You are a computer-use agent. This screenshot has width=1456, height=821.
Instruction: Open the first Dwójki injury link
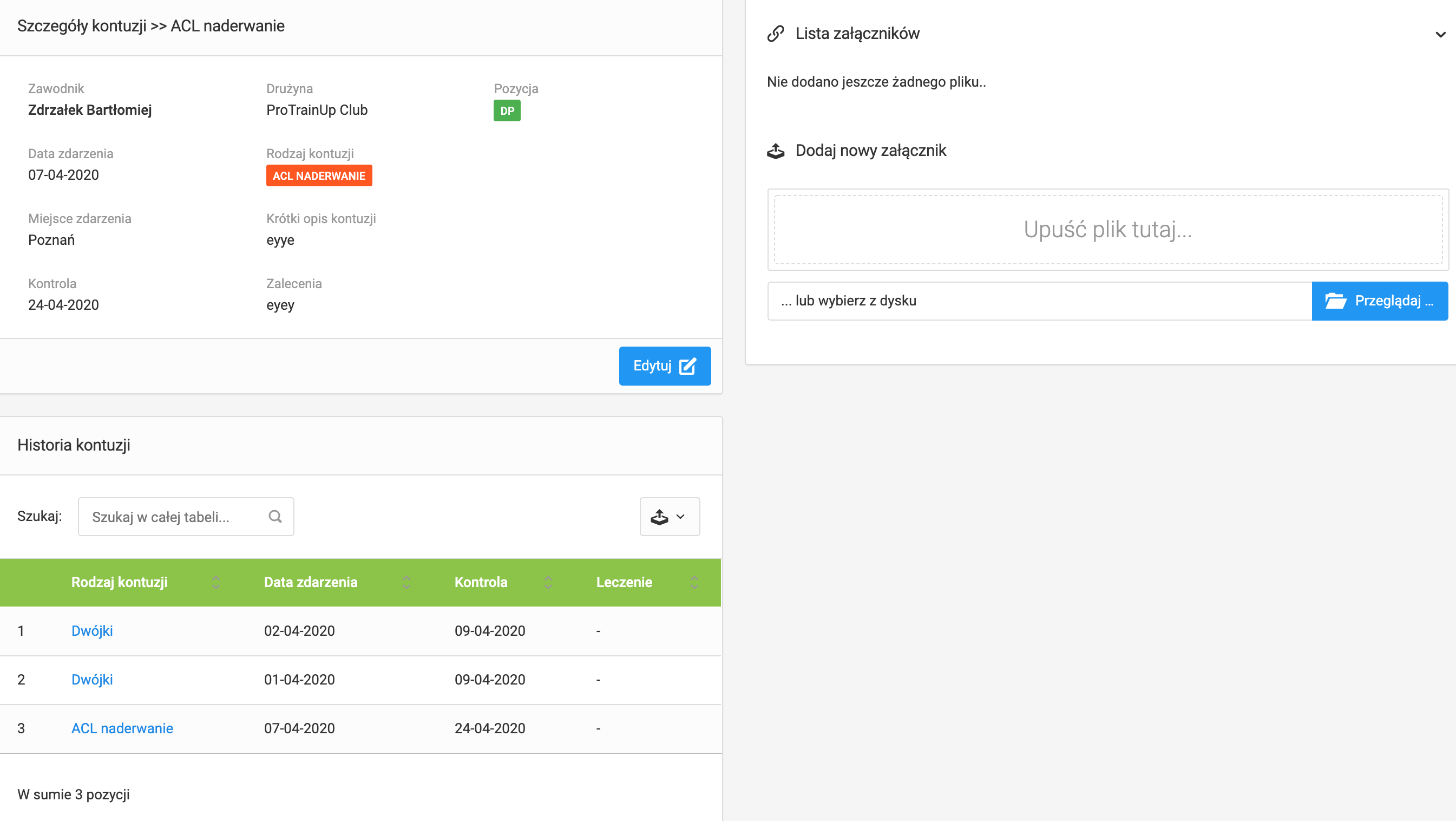[91, 630]
